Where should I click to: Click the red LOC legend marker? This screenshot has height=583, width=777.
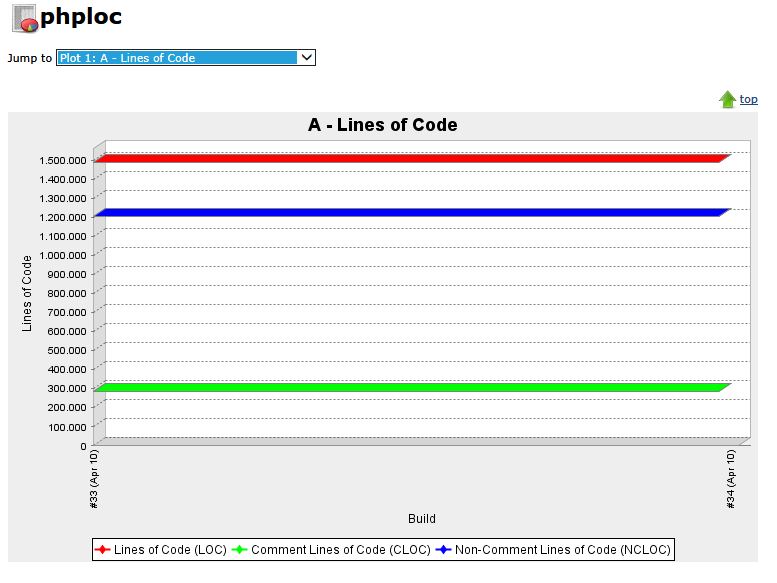tap(103, 549)
